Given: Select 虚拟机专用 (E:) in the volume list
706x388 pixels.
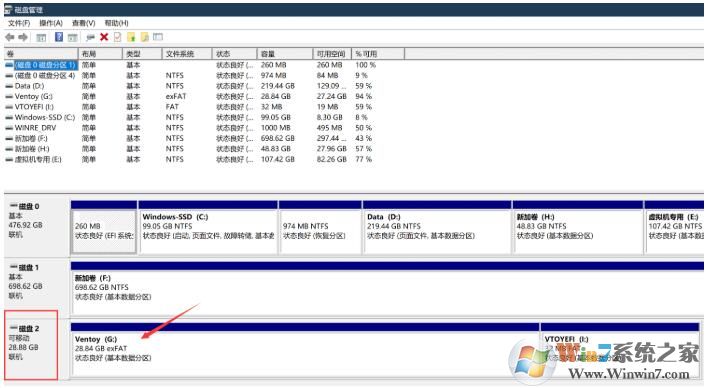Looking at the screenshot, I should (x=38, y=159).
